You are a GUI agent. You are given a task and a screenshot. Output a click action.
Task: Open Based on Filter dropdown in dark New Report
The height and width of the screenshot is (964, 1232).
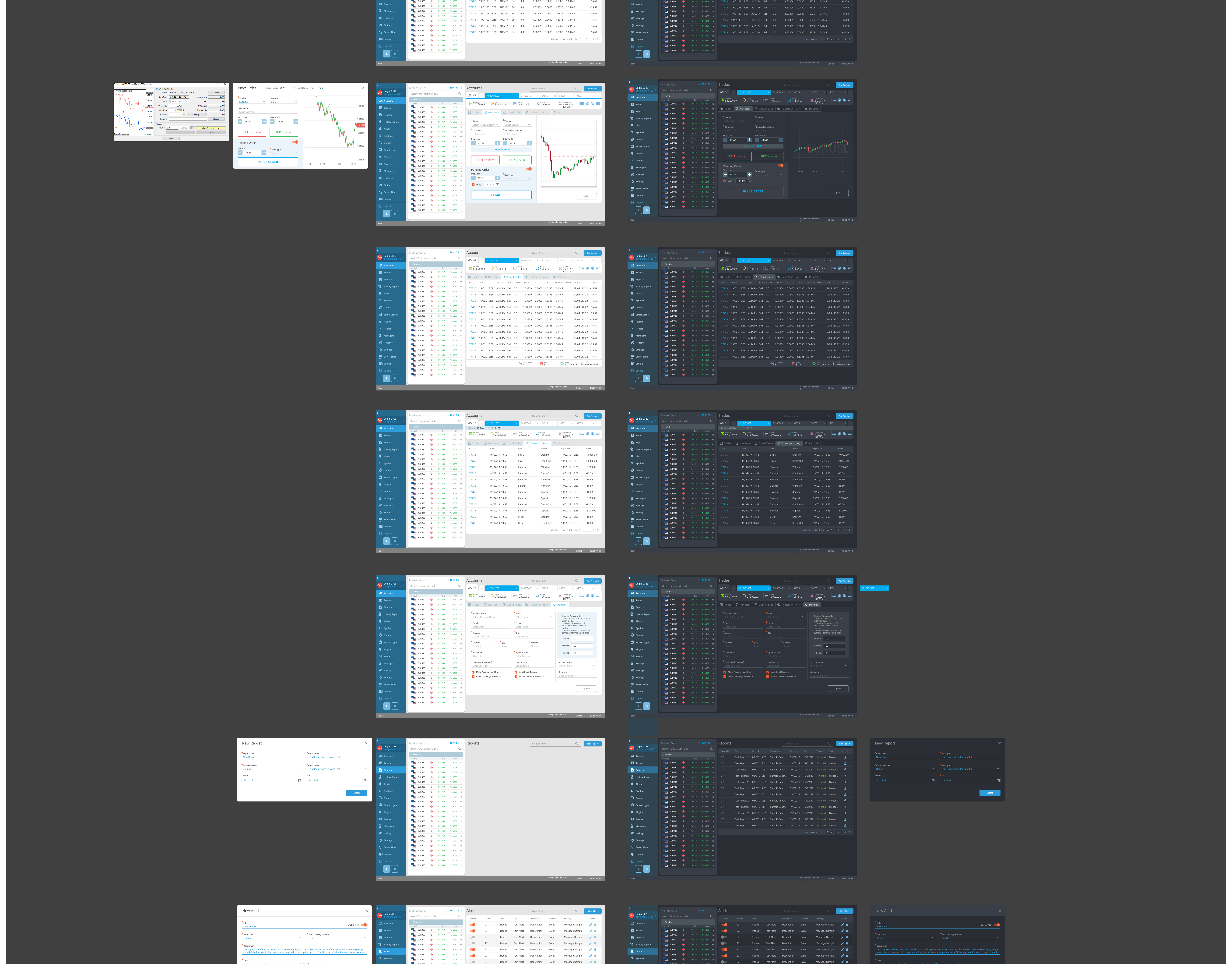[905, 769]
